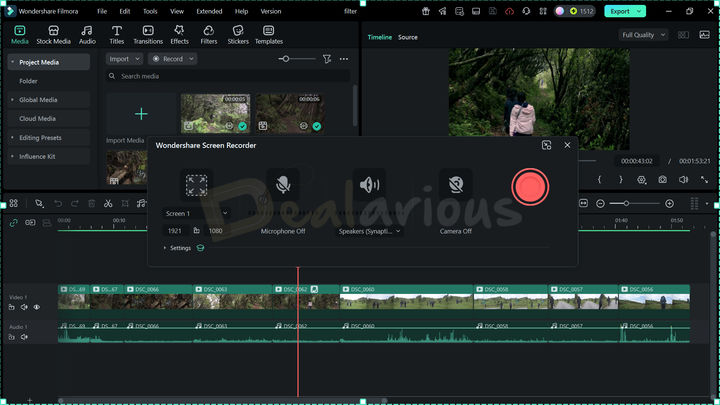Lock the Audio 1 track
Viewport: 720px width, 405px height.
tap(11, 337)
